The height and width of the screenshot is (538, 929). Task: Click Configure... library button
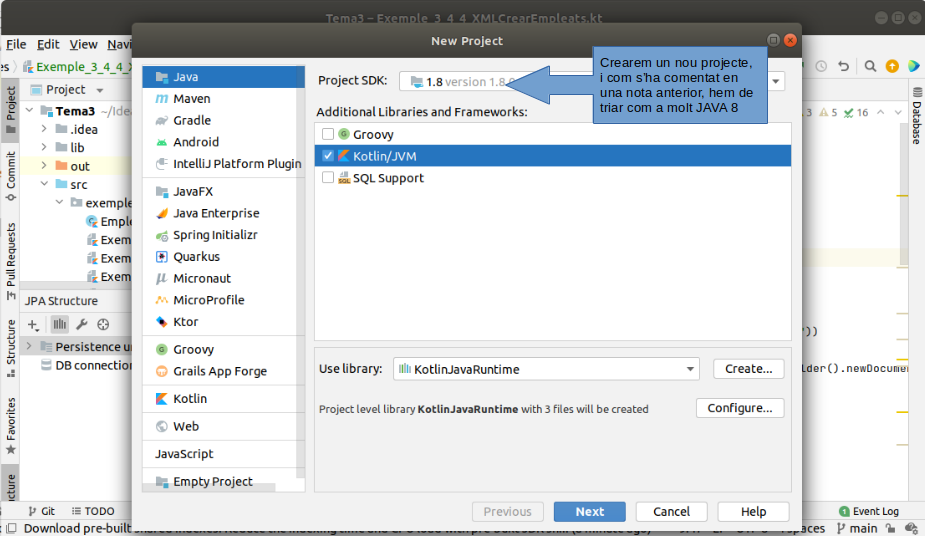[x=740, y=409]
